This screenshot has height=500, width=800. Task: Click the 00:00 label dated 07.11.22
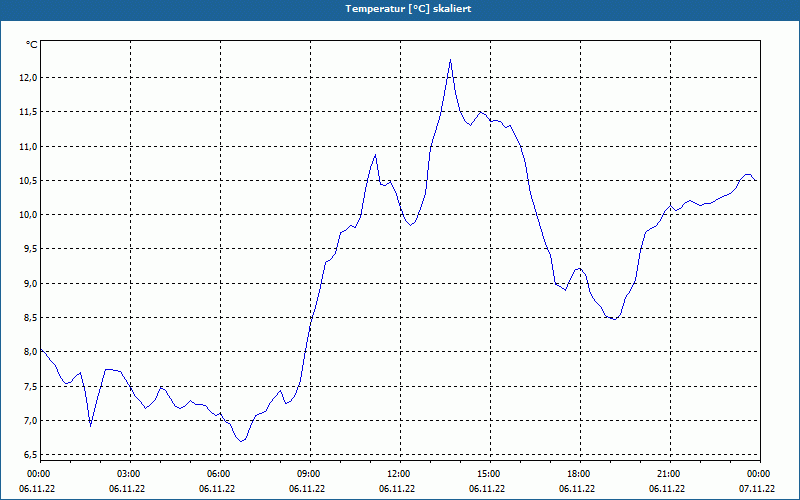(x=760, y=474)
